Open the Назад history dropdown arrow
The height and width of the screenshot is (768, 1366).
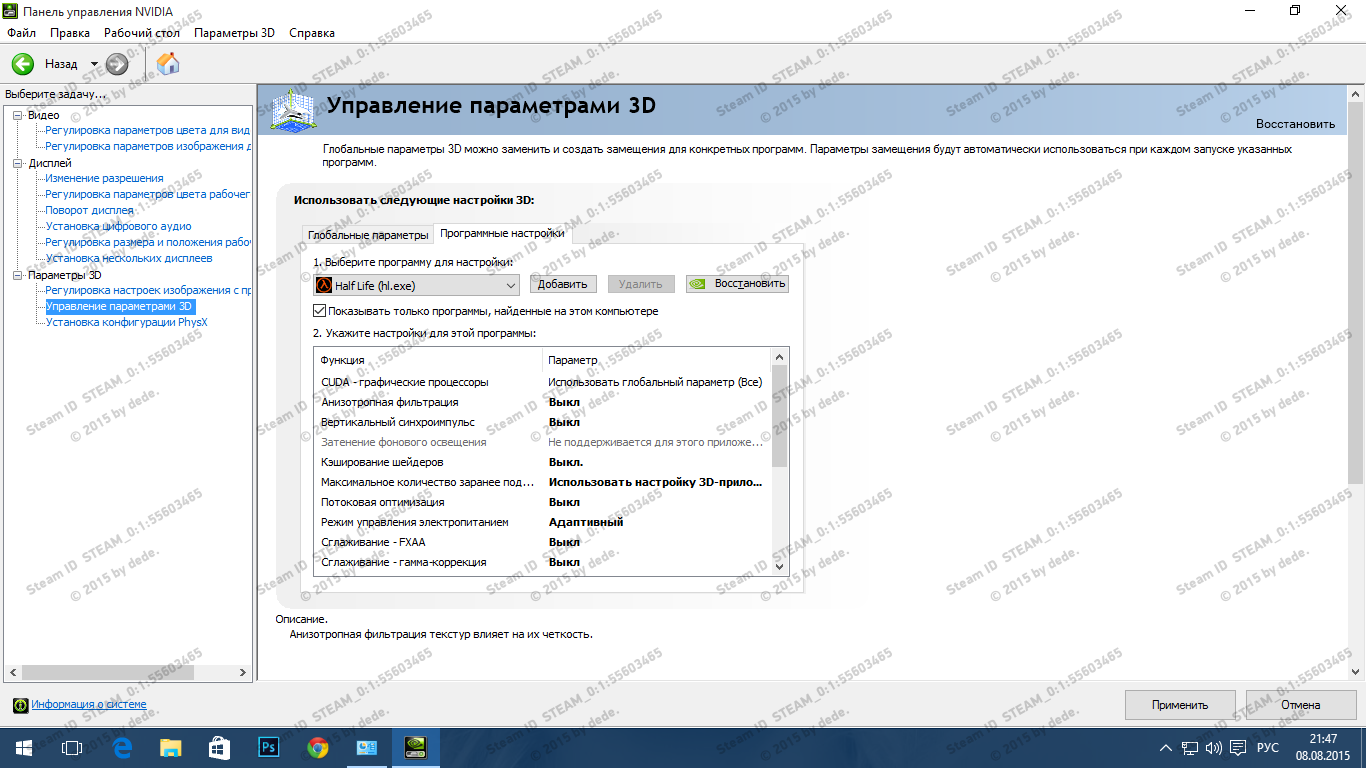[95, 64]
